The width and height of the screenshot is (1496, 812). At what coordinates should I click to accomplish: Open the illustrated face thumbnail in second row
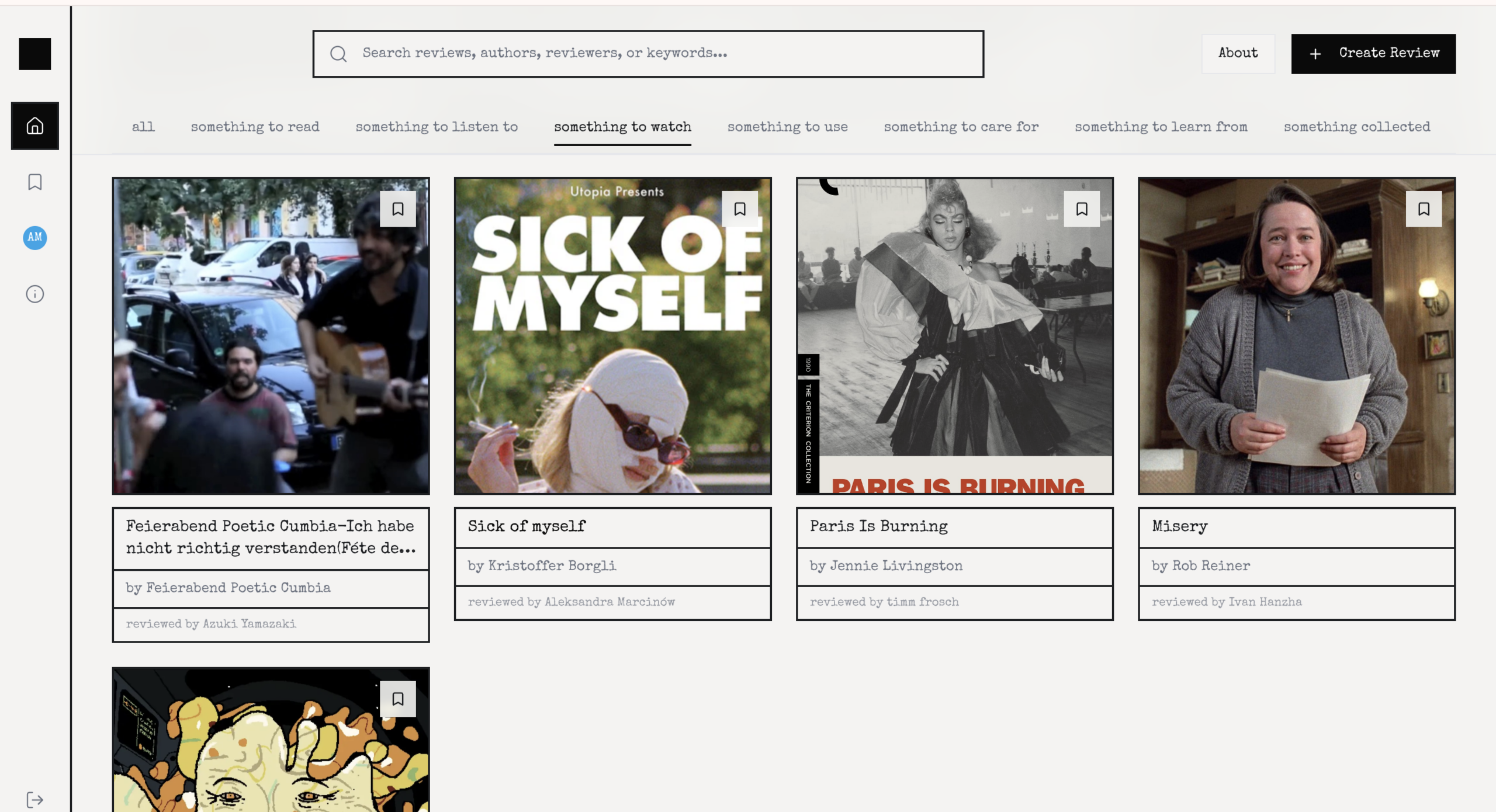coord(271,740)
